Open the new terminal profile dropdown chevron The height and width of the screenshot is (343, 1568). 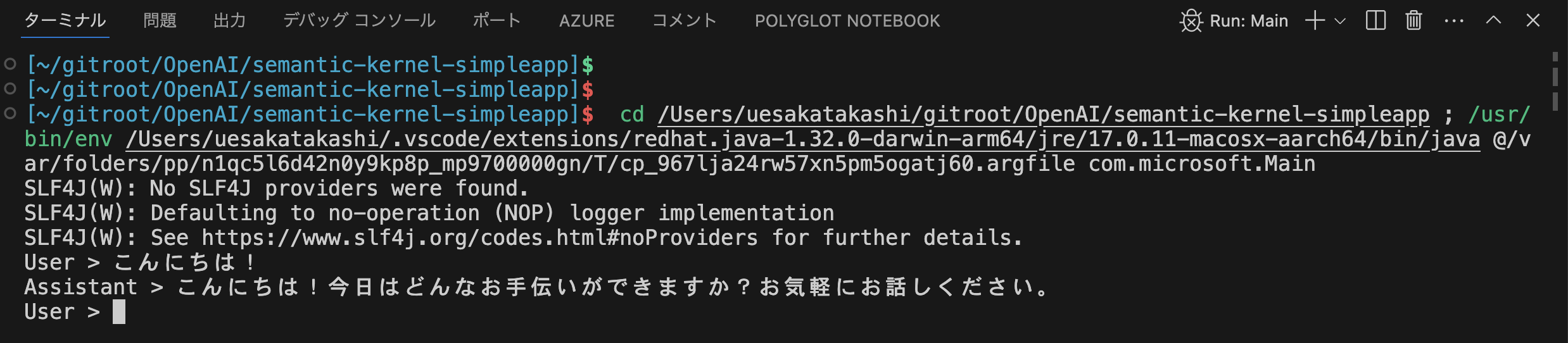(x=1340, y=21)
